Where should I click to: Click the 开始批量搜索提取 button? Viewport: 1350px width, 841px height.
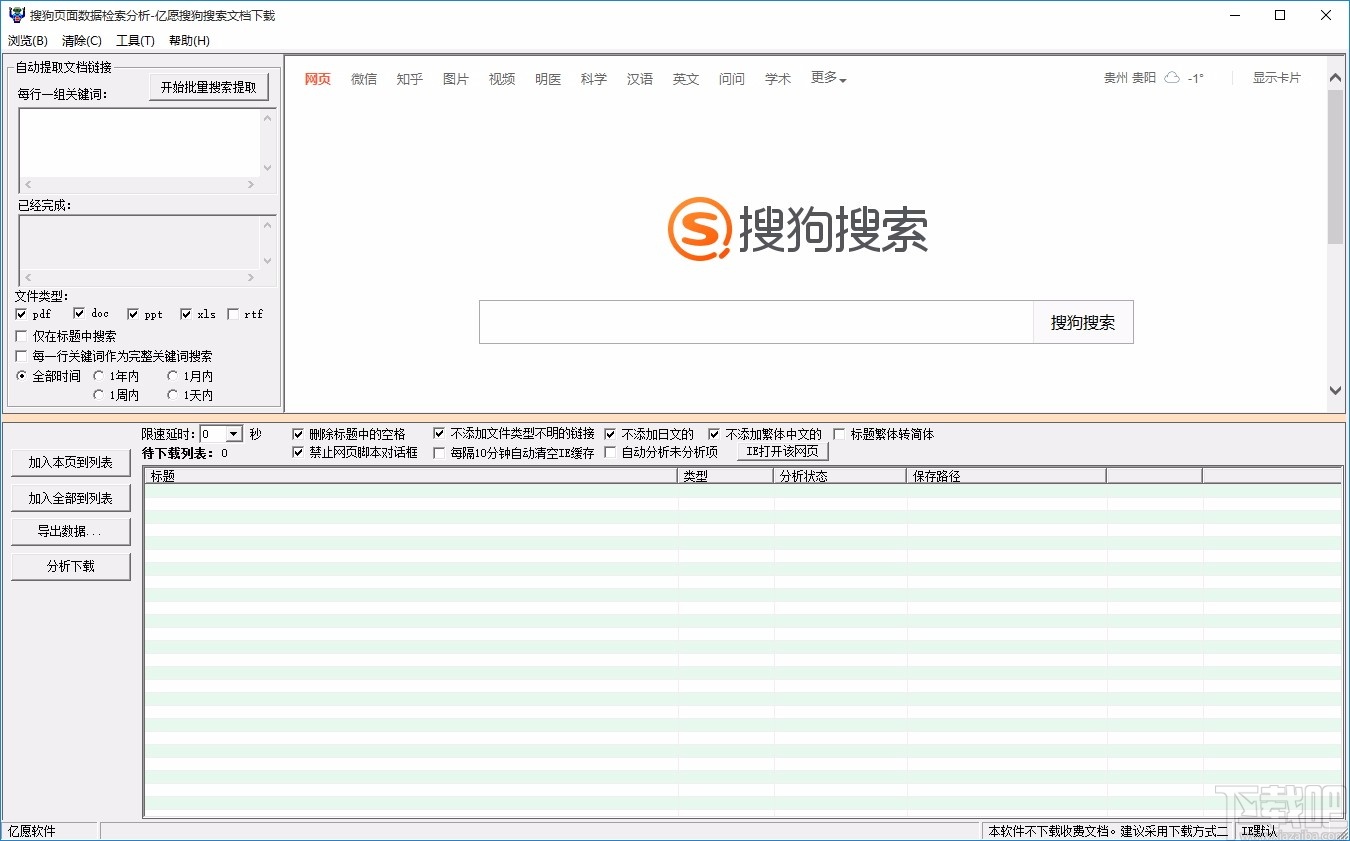tap(208, 86)
